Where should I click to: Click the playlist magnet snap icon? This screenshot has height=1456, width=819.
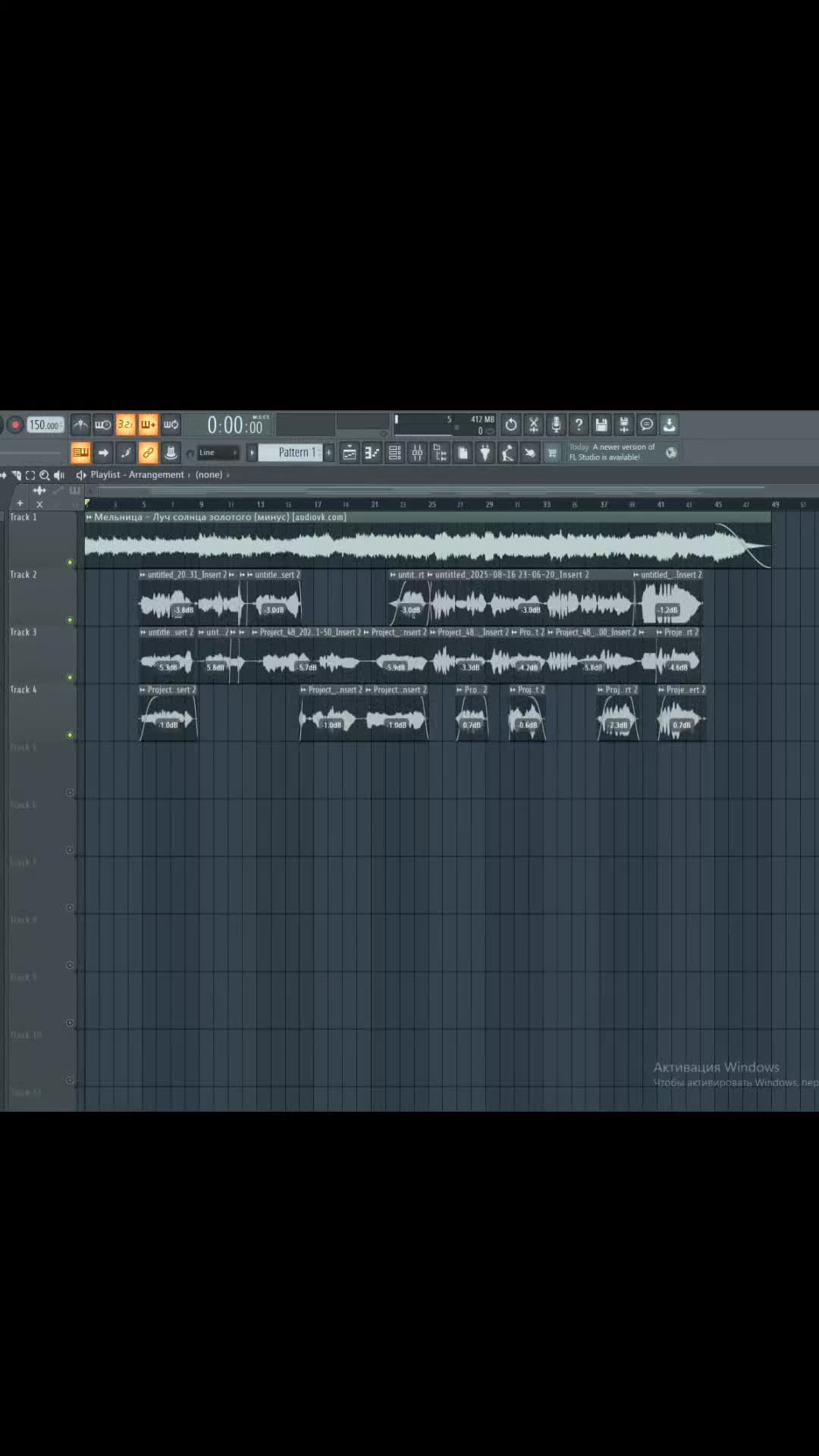16,475
